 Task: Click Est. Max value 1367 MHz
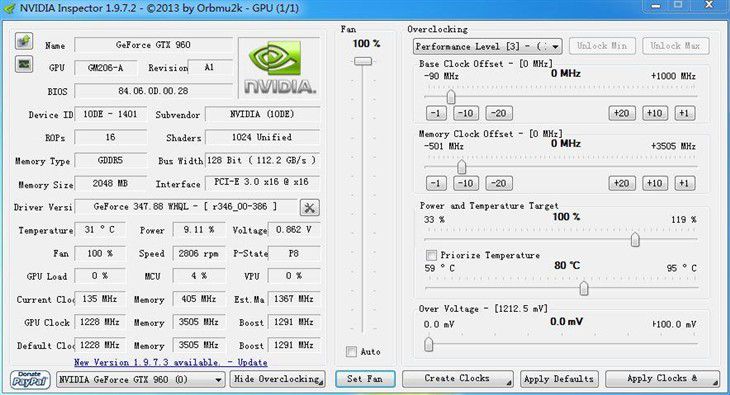click(x=294, y=299)
